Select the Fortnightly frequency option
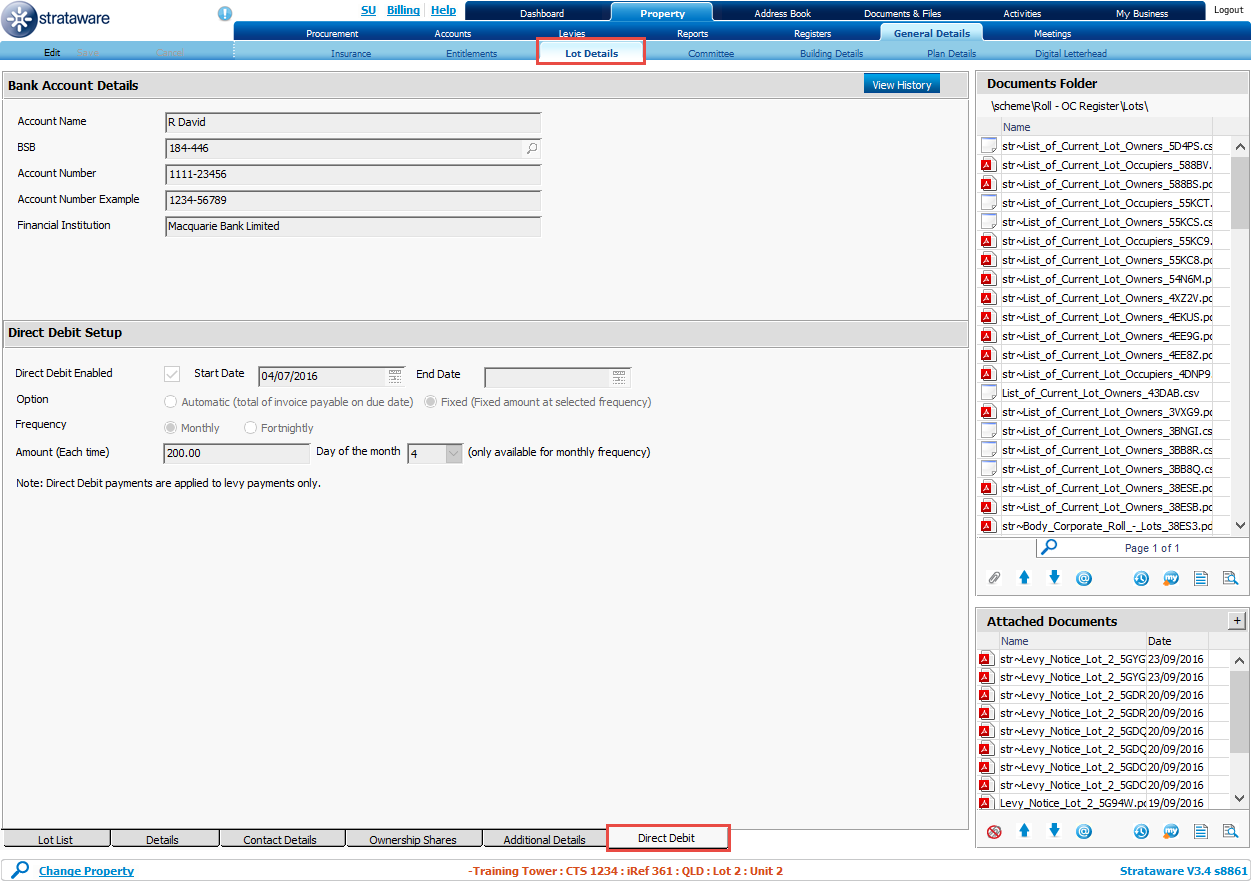 (x=251, y=428)
